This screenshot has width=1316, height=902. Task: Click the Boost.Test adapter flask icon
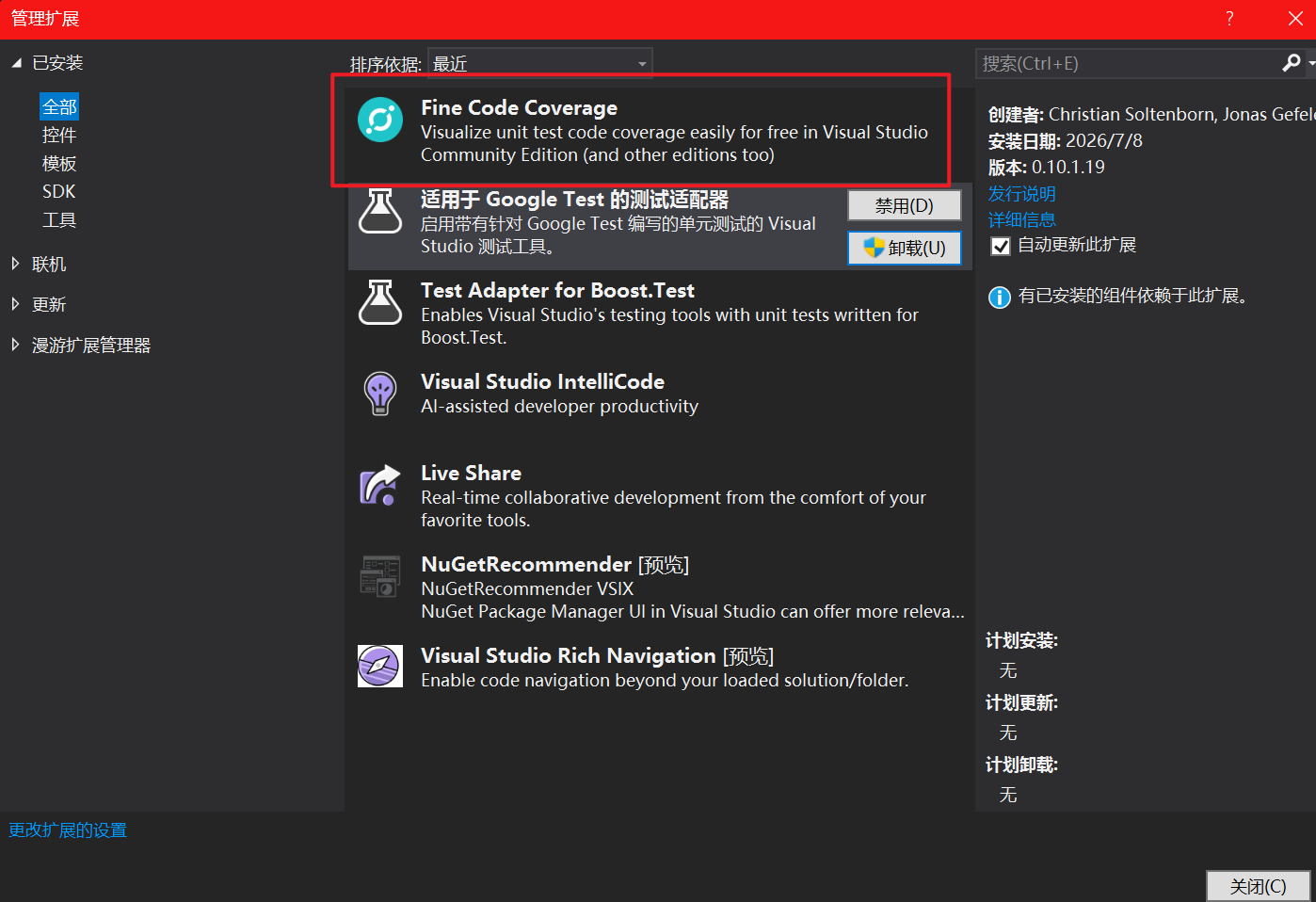click(x=380, y=302)
